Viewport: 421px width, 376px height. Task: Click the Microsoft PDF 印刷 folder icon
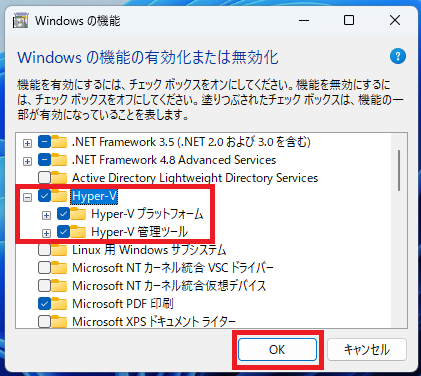point(59,304)
